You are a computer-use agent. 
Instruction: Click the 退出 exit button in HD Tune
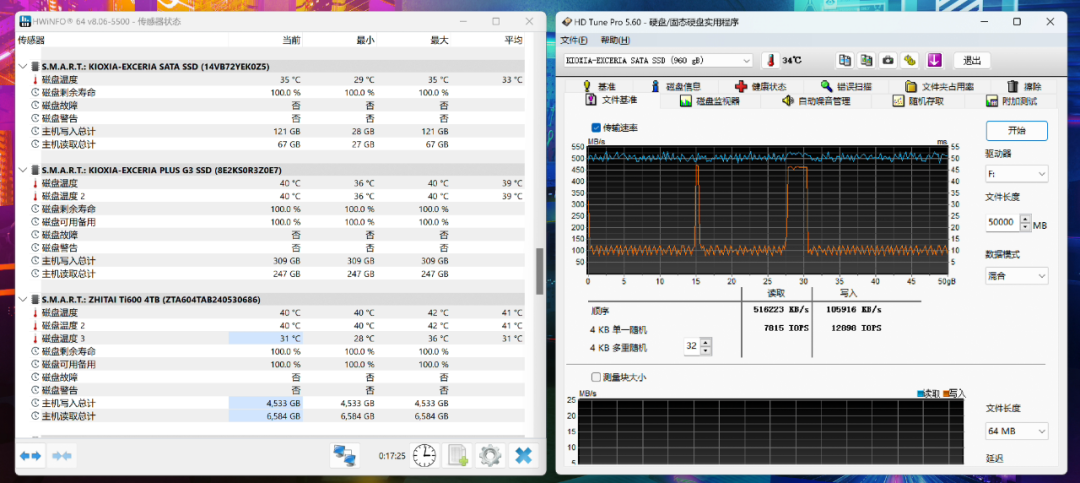tap(972, 61)
